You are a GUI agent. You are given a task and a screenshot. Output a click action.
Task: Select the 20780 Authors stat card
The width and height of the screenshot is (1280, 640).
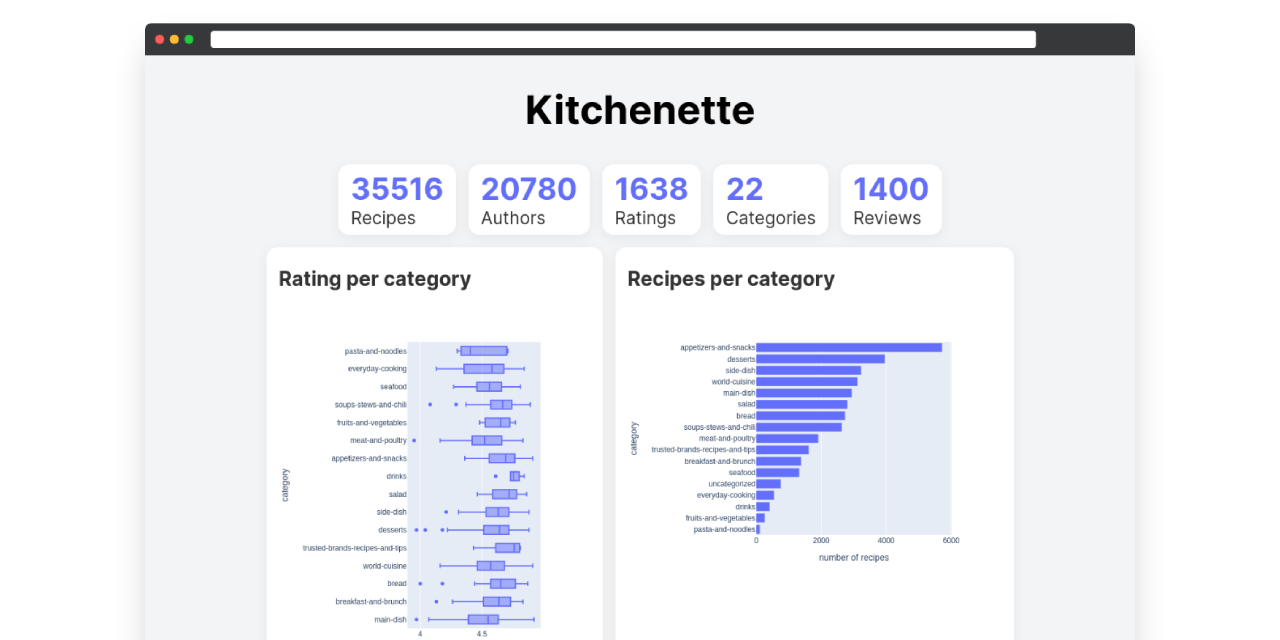pyautogui.click(x=529, y=199)
